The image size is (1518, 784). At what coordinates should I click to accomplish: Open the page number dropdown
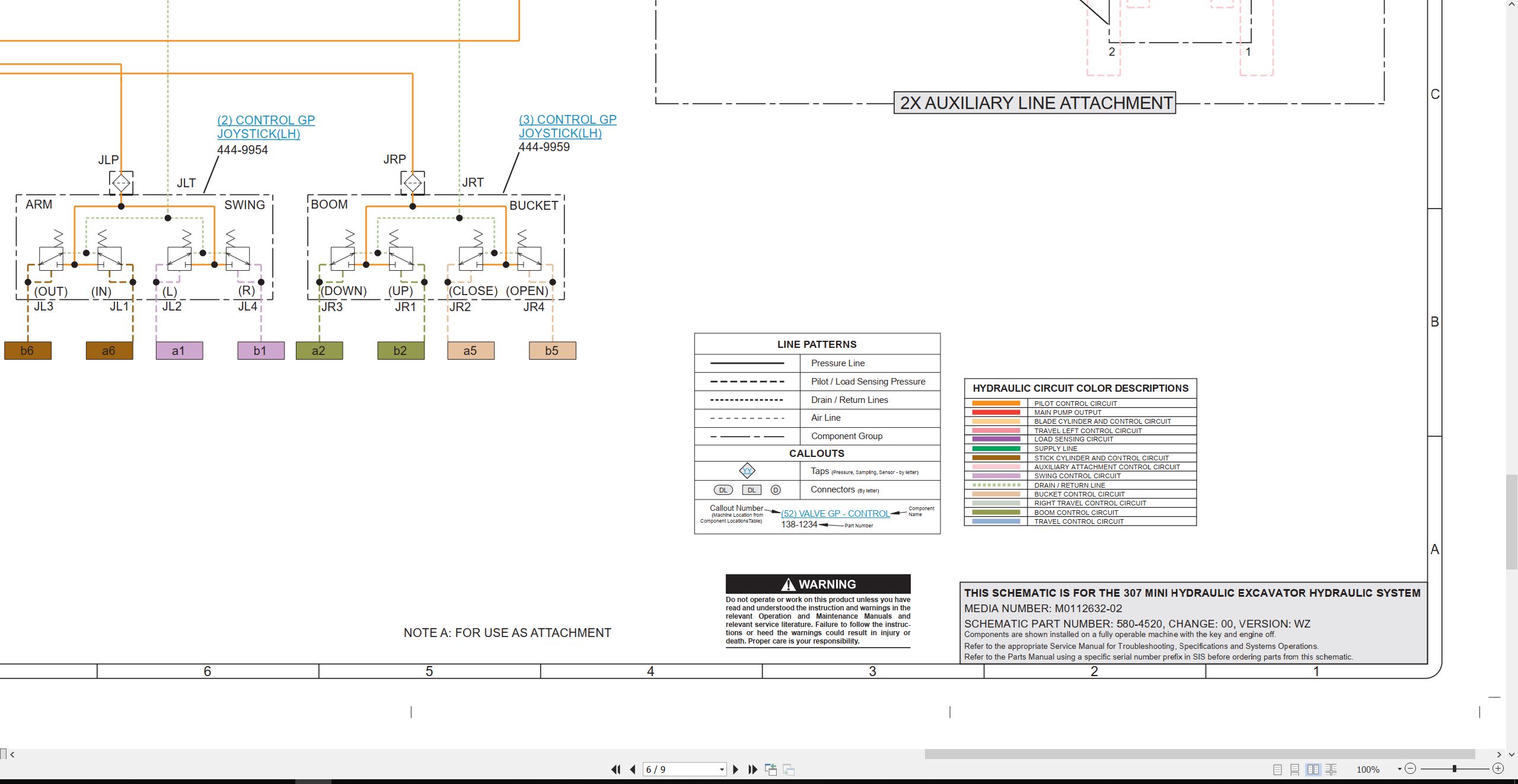[x=722, y=770]
